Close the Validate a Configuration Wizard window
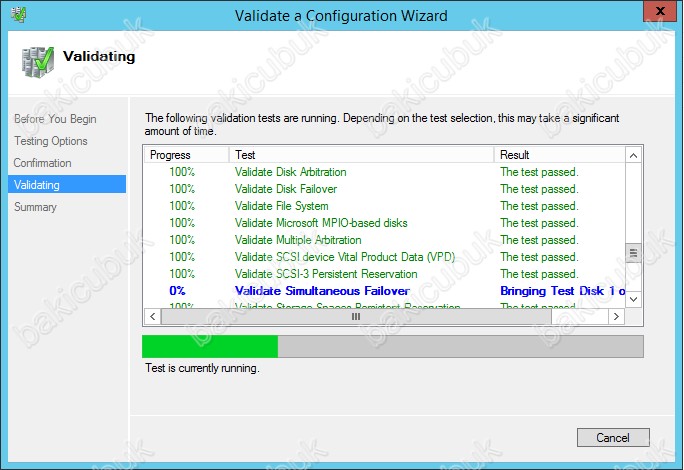684x470 pixels. click(660, 10)
